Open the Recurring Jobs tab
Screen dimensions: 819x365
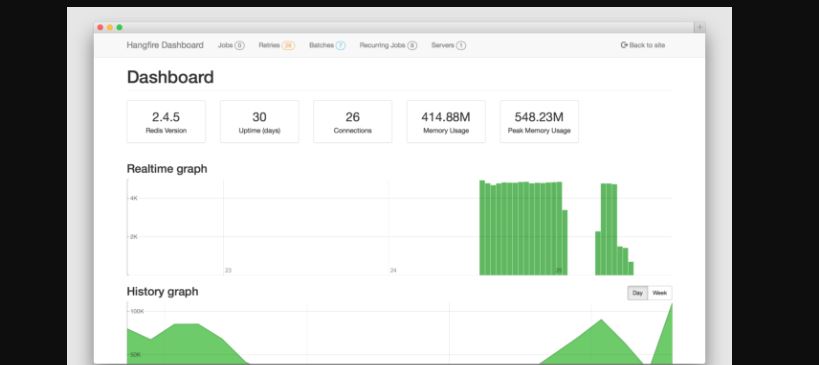[x=388, y=45]
